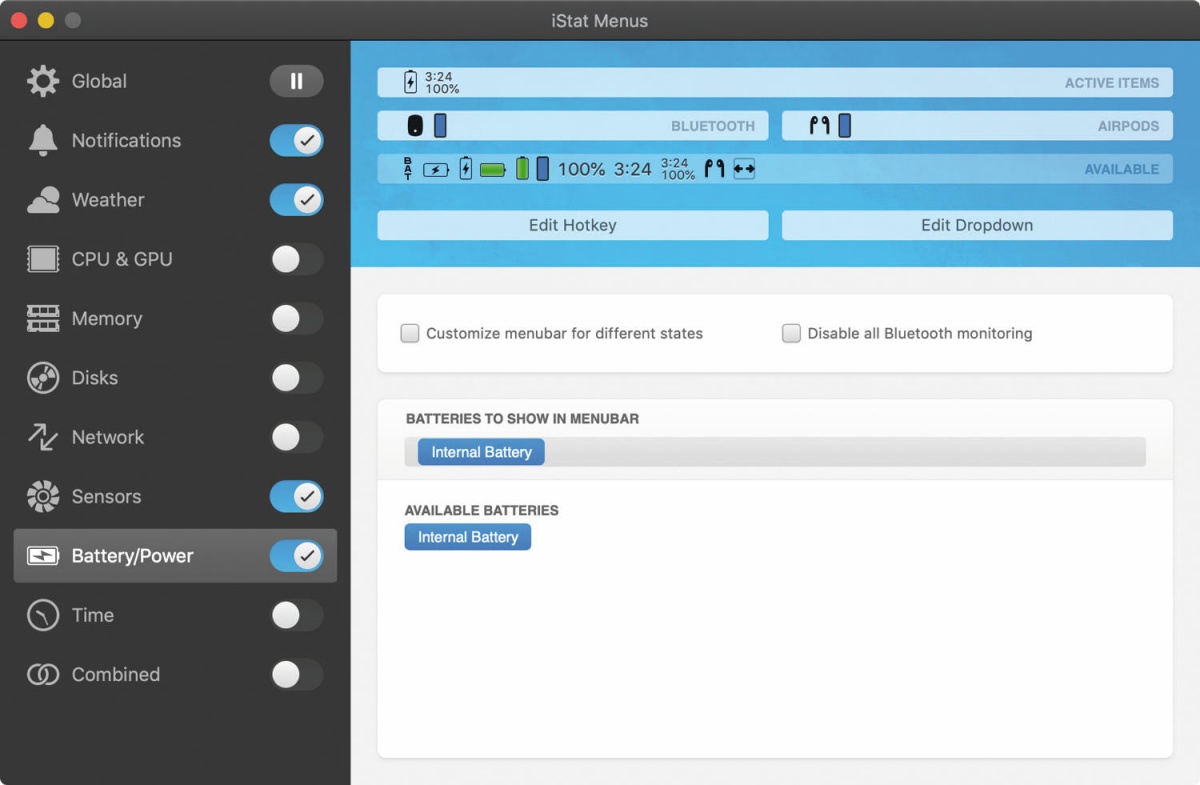Pick the vertical BAT text item

pos(408,169)
